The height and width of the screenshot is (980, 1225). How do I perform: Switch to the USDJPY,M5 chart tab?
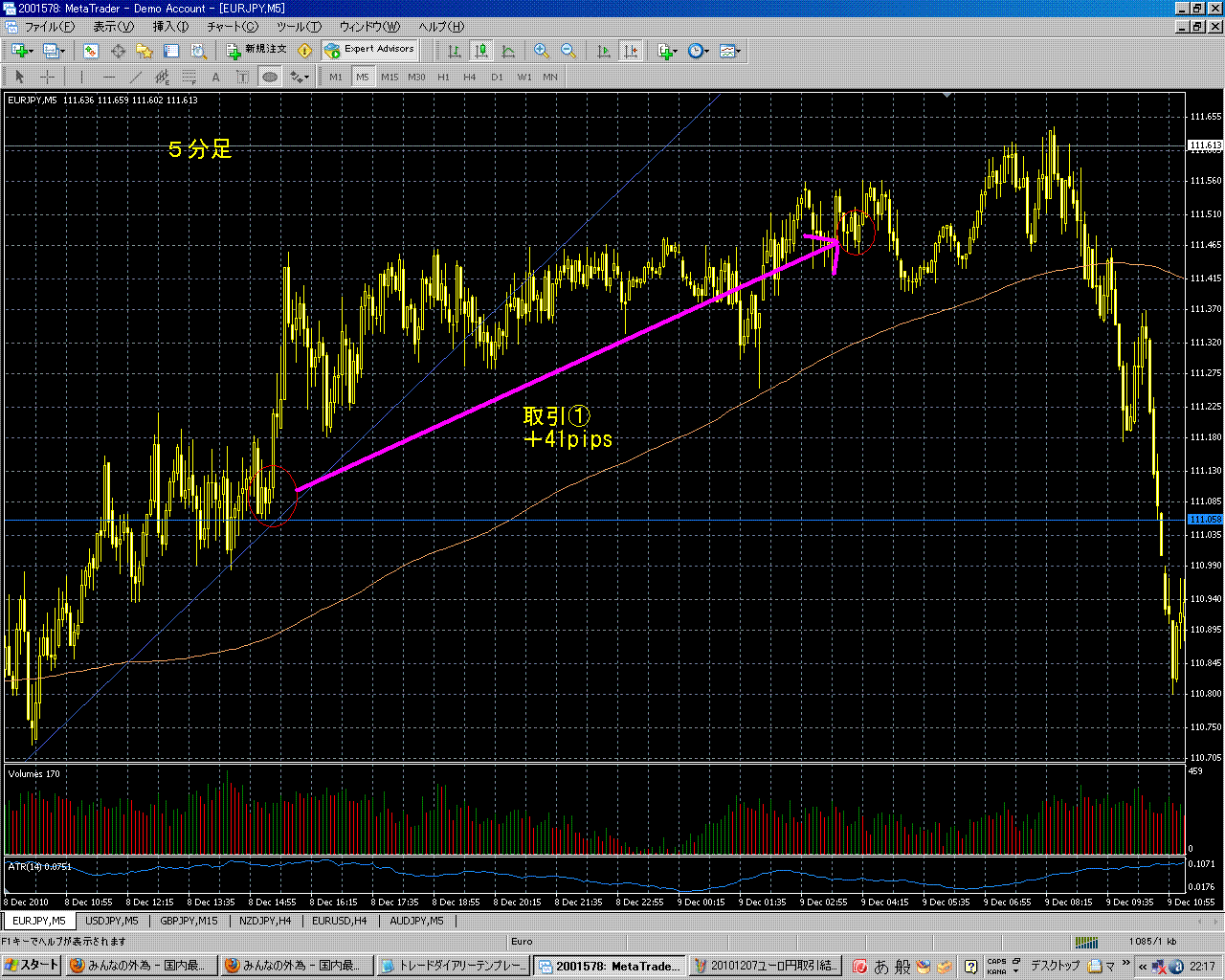[x=112, y=921]
